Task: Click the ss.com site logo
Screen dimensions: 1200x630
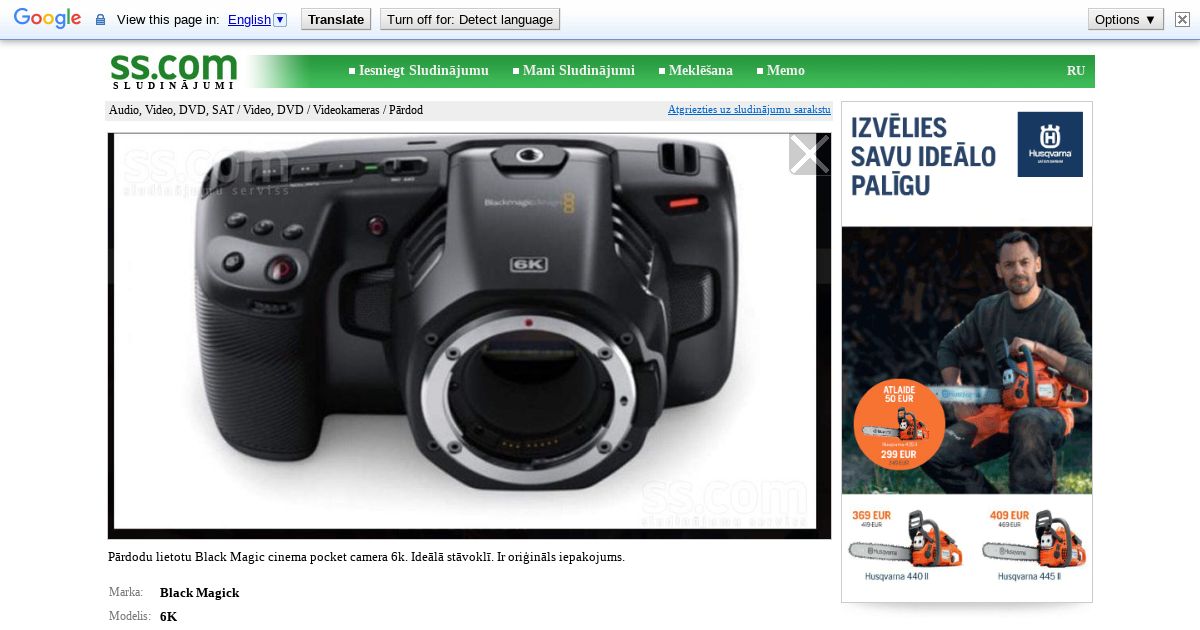Action: pyautogui.click(x=173, y=70)
